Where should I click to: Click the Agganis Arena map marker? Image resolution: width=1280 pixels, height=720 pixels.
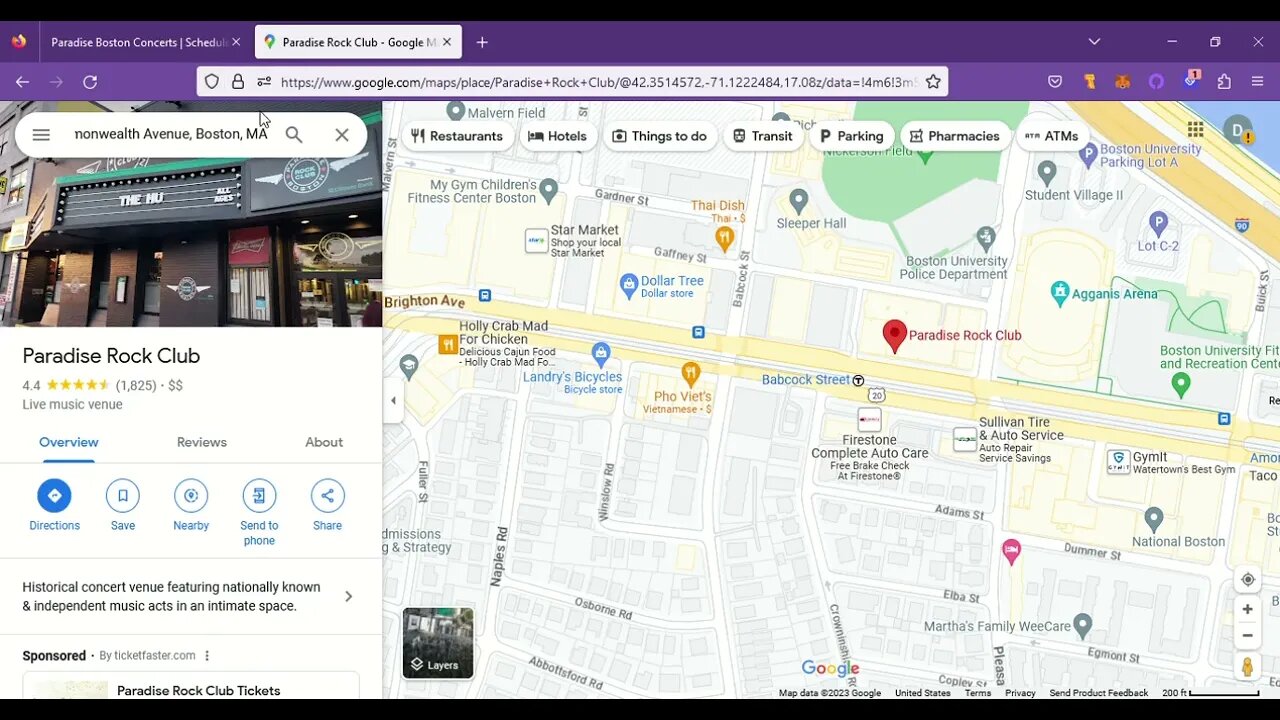[1060, 294]
